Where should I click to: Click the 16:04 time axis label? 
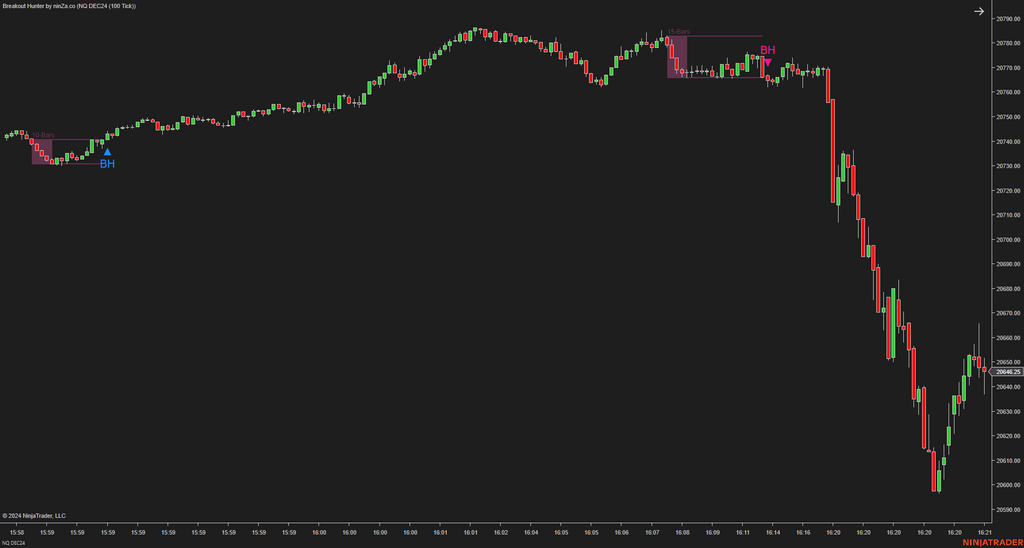coord(530,532)
